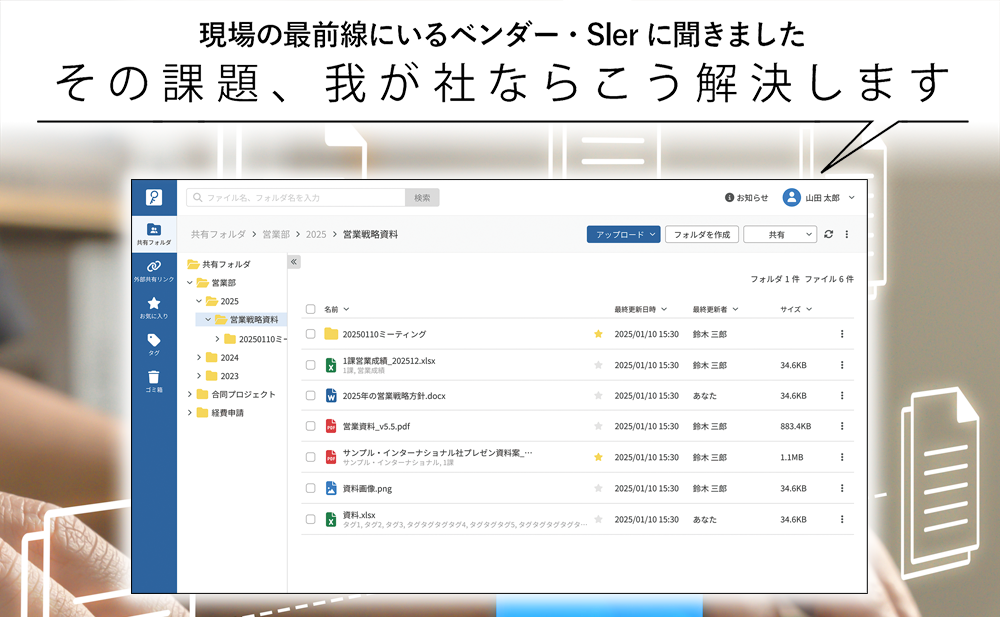Sort by the 最終更新日時 column
Screen dimensions: 1000x617
[x=640, y=309]
